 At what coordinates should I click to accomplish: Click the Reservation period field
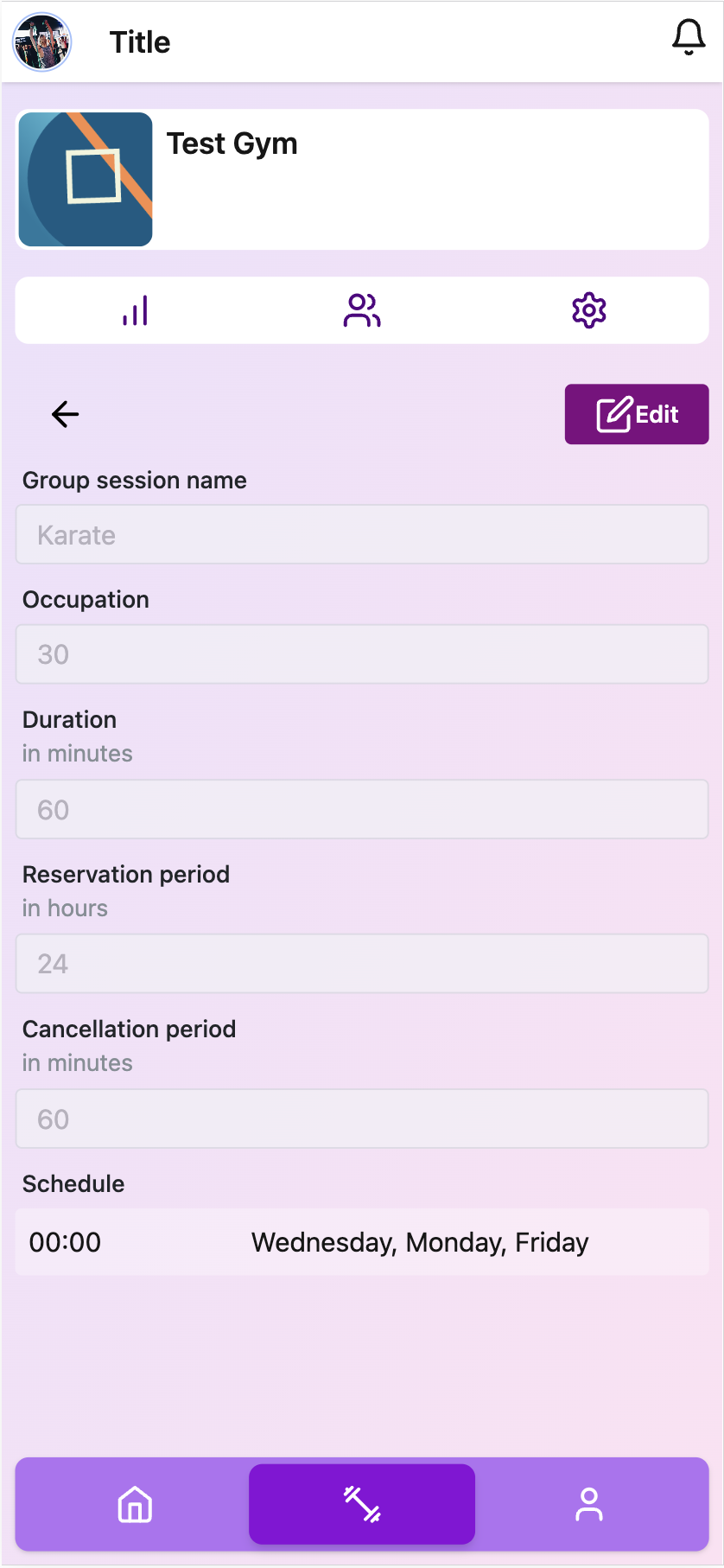coord(362,964)
